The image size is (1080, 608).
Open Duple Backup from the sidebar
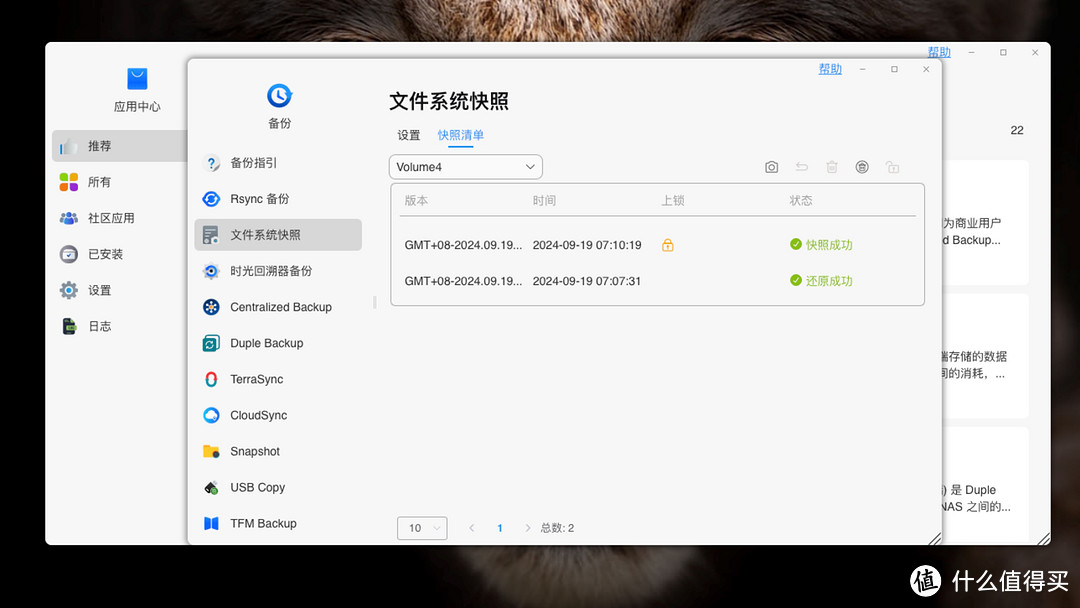pyautogui.click(x=210, y=343)
